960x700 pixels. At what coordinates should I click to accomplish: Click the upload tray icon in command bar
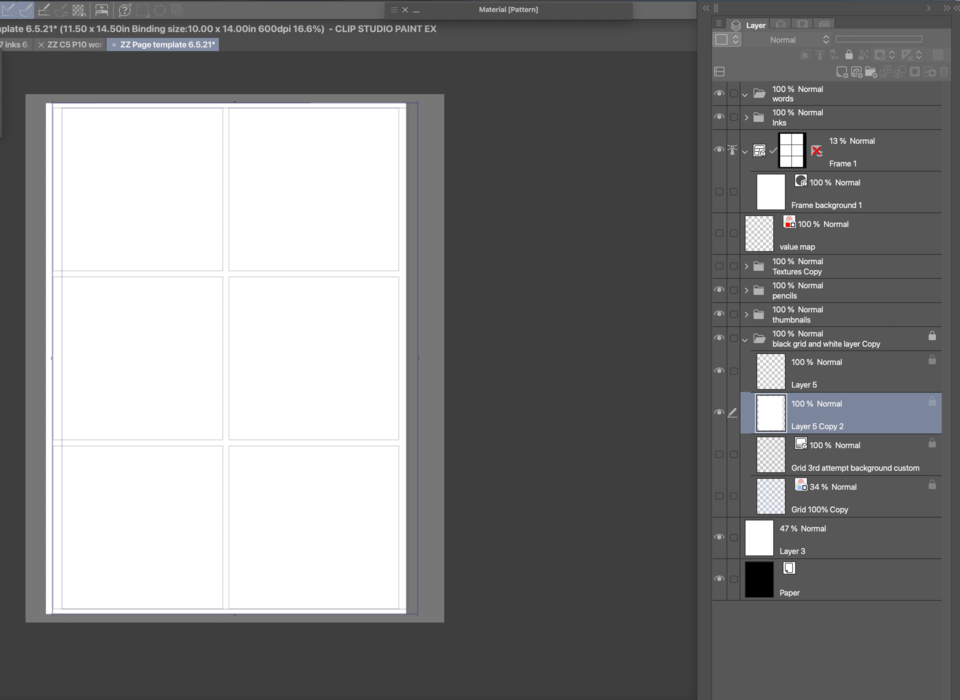(102, 10)
